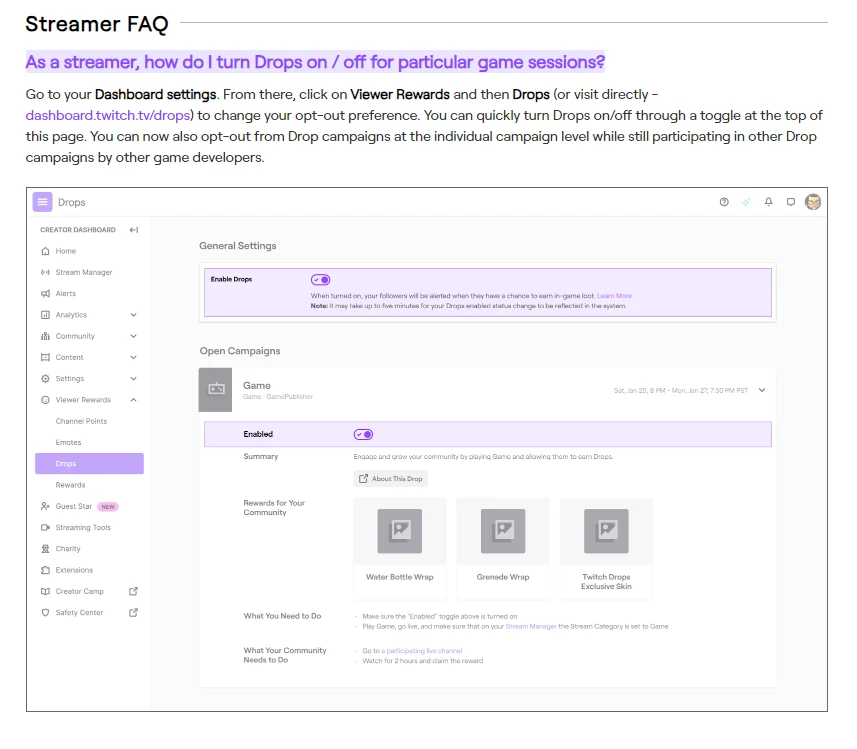Open Channel Points in sidebar
The width and height of the screenshot is (857, 749).
pos(81,421)
